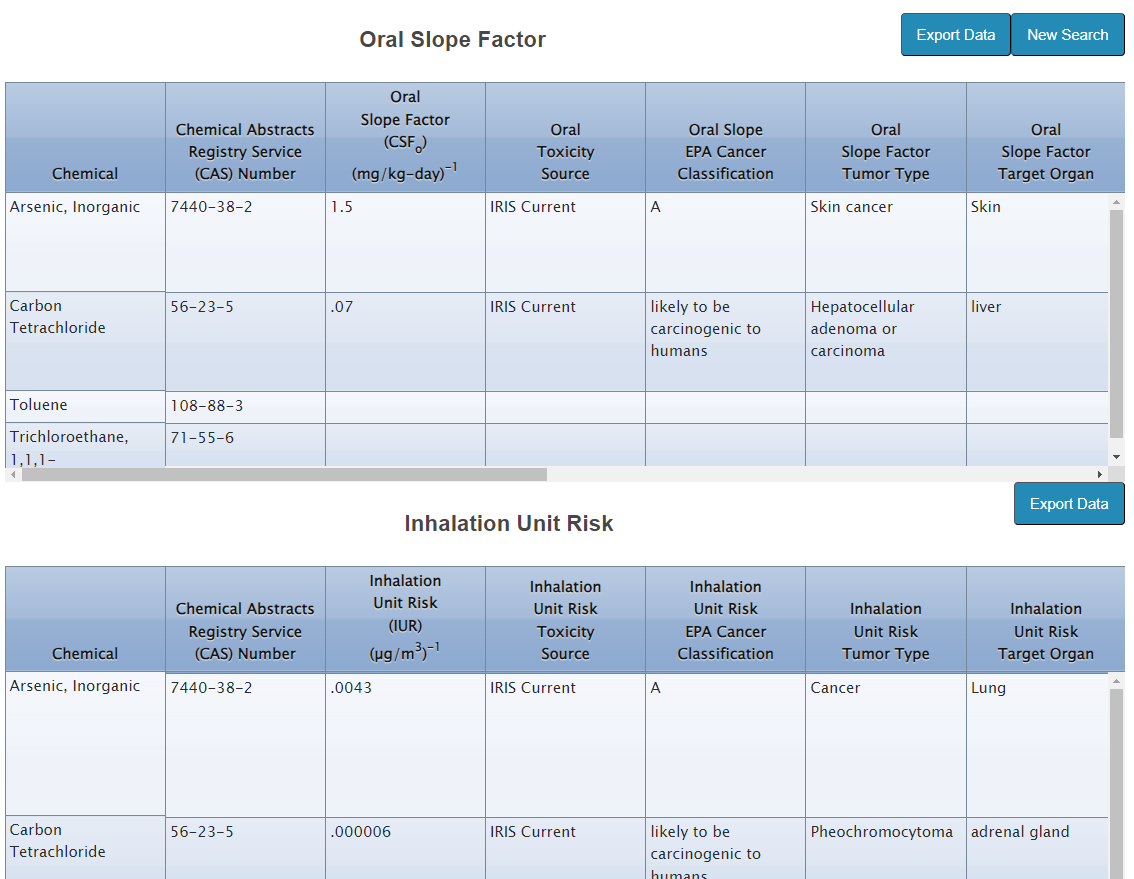The width and height of the screenshot is (1134, 879).
Task: Select the Pheochromocytoma tumor type cell
Action: (878, 831)
